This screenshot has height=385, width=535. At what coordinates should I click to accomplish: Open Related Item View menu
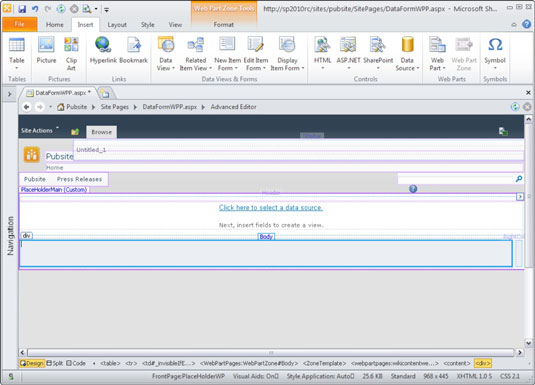click(196, 54)
